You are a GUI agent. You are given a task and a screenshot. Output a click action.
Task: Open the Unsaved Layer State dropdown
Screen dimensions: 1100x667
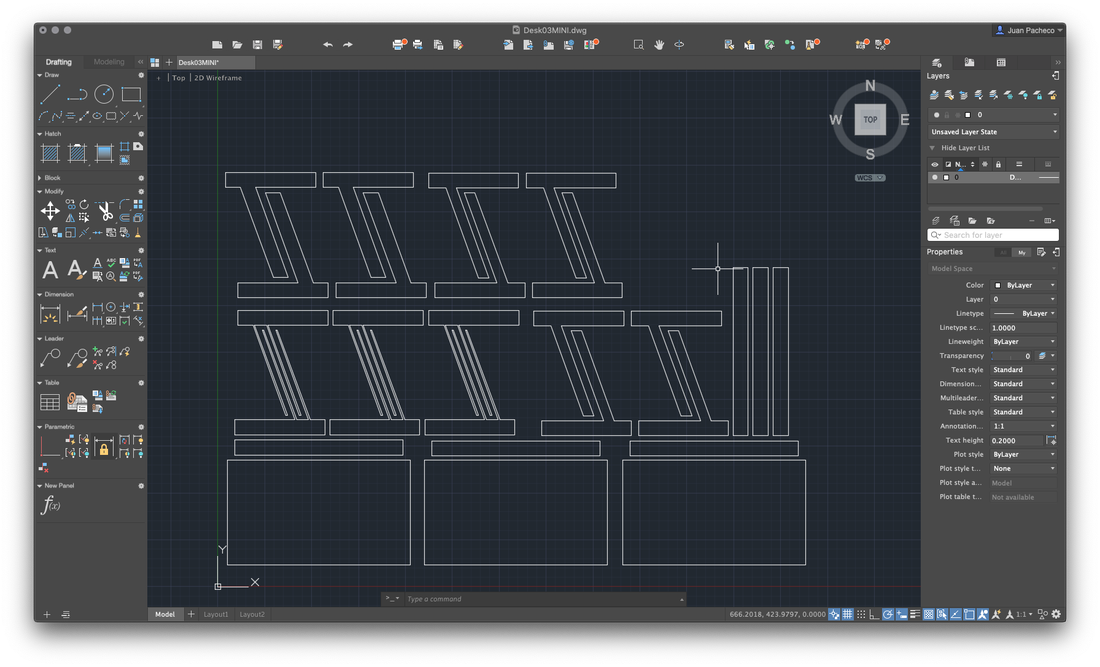click(993, 132)
